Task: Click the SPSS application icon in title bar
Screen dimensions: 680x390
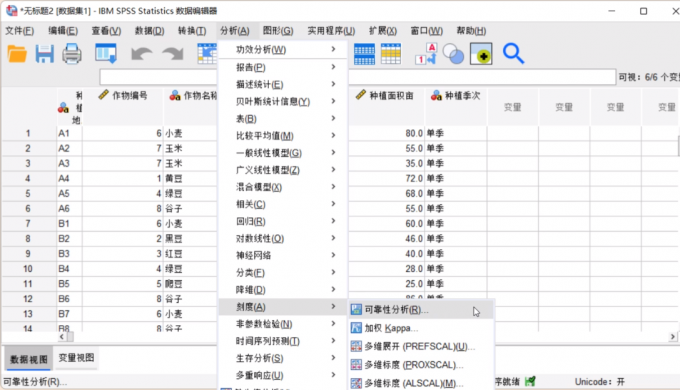Action: point(11,11)
